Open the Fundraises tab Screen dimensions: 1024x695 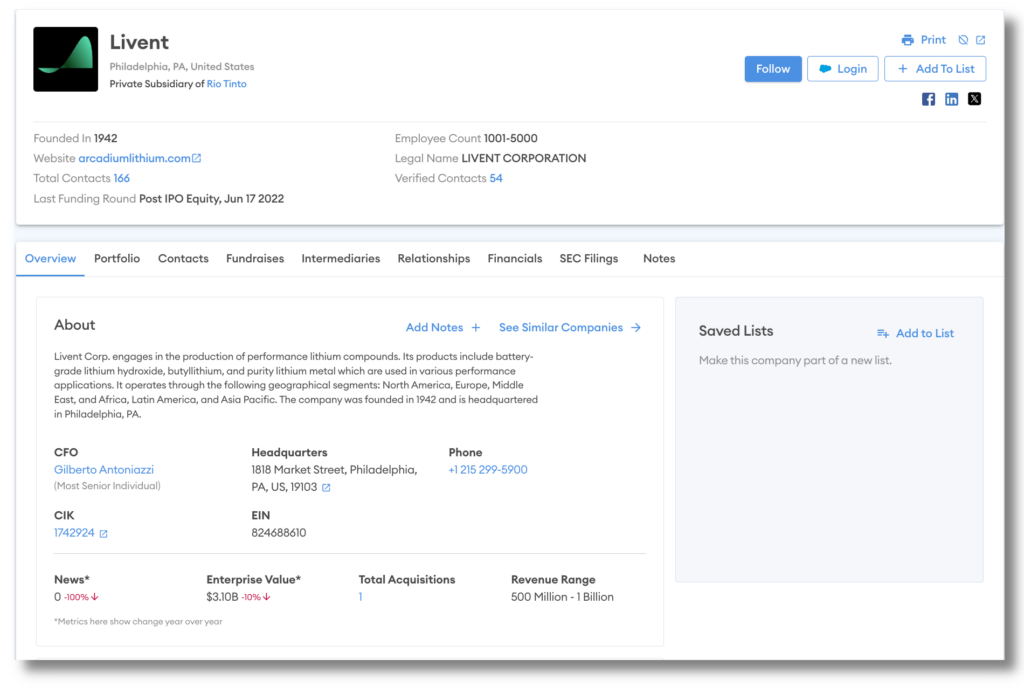(x=255, y=259)
